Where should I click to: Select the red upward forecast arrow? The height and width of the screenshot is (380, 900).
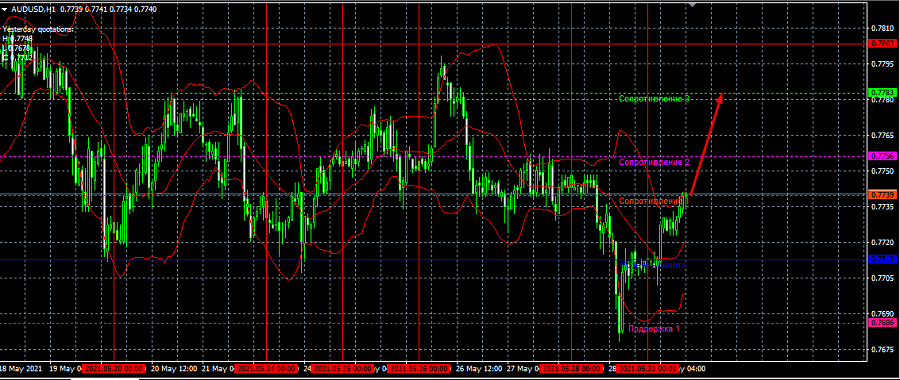(x=705, y=145)
